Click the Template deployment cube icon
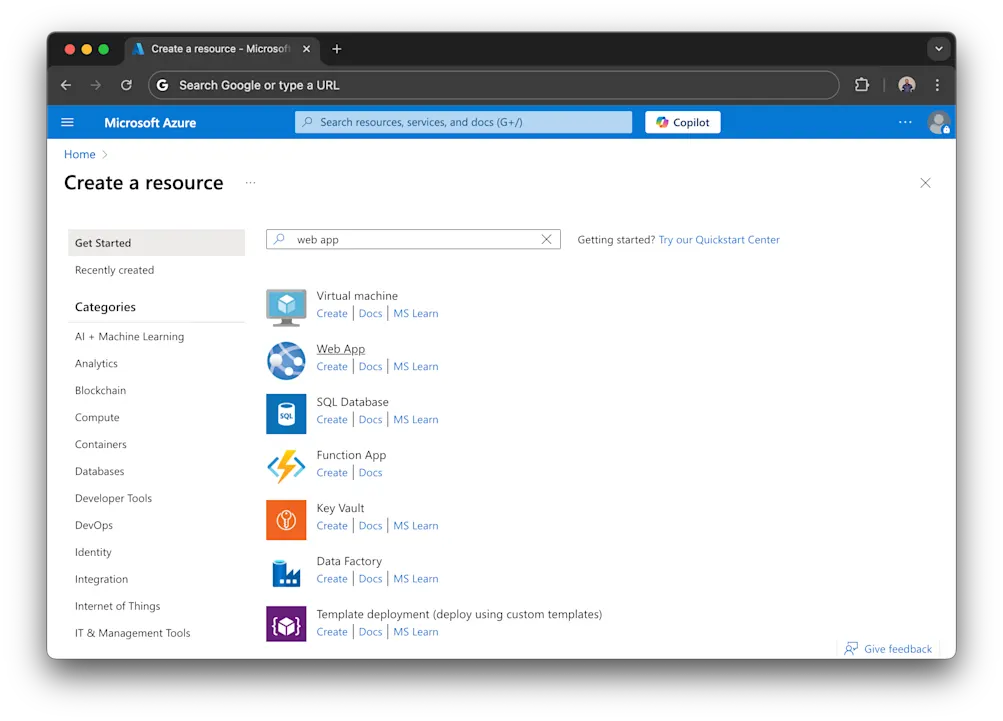Image resolution: width=1003 pixels, height=721 pixels. pyautogui.click(x=286, y=623)
